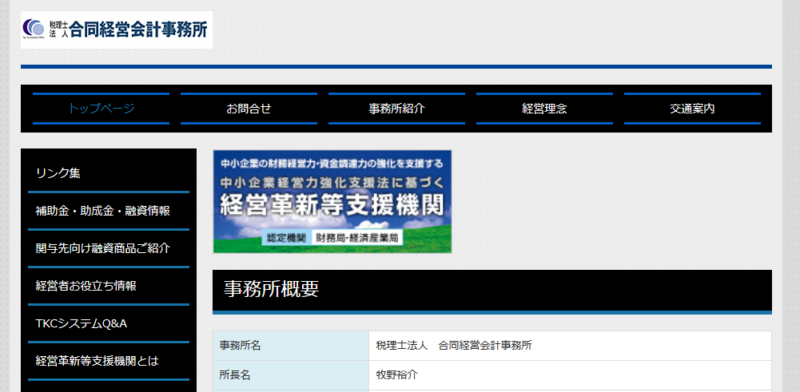Screen dimensions: 800x392
Task: Click 経営革新等支援機関とは sidebar link
Action: (x=109, y=361)
